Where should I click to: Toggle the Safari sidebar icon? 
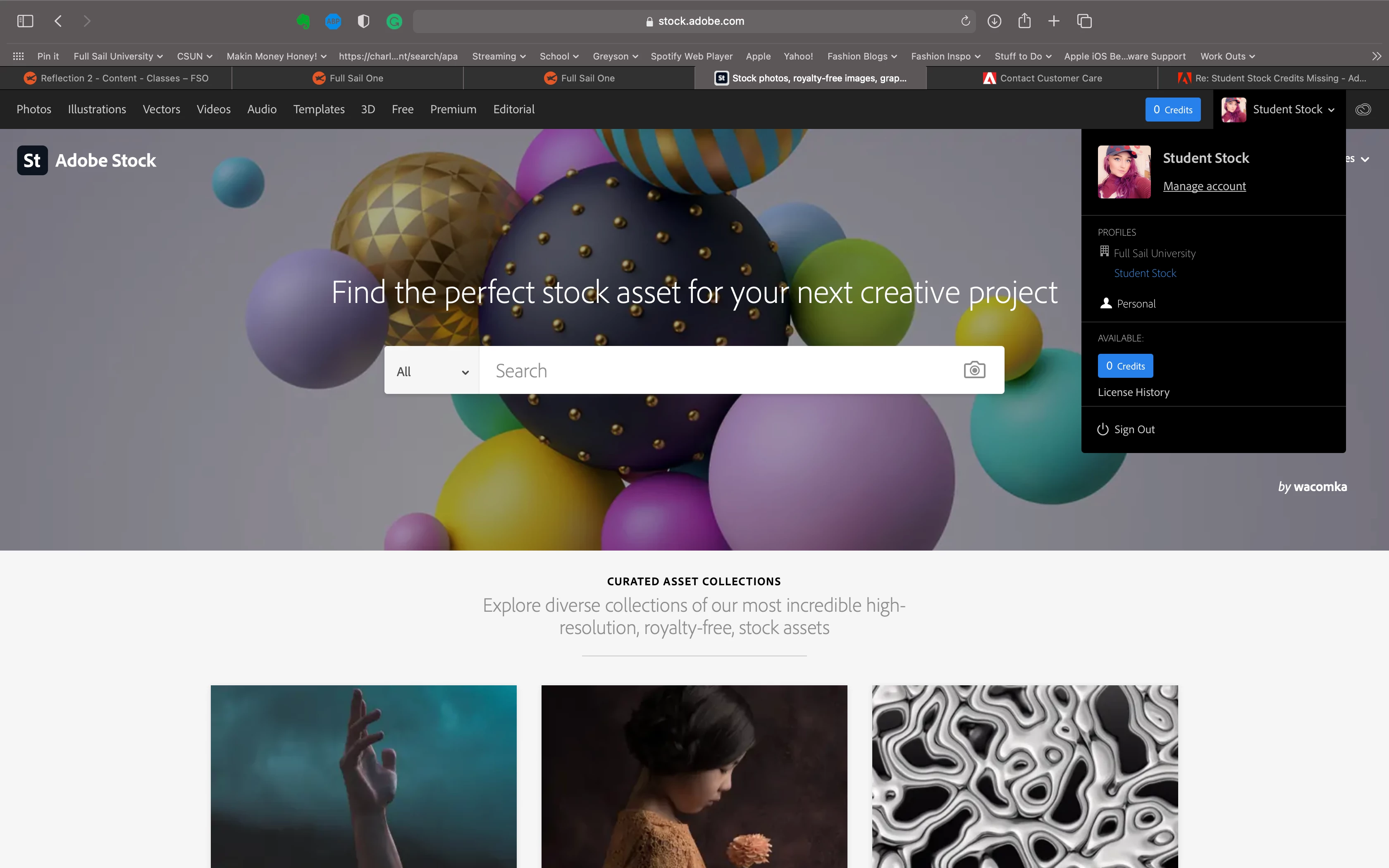coord(25,21)
